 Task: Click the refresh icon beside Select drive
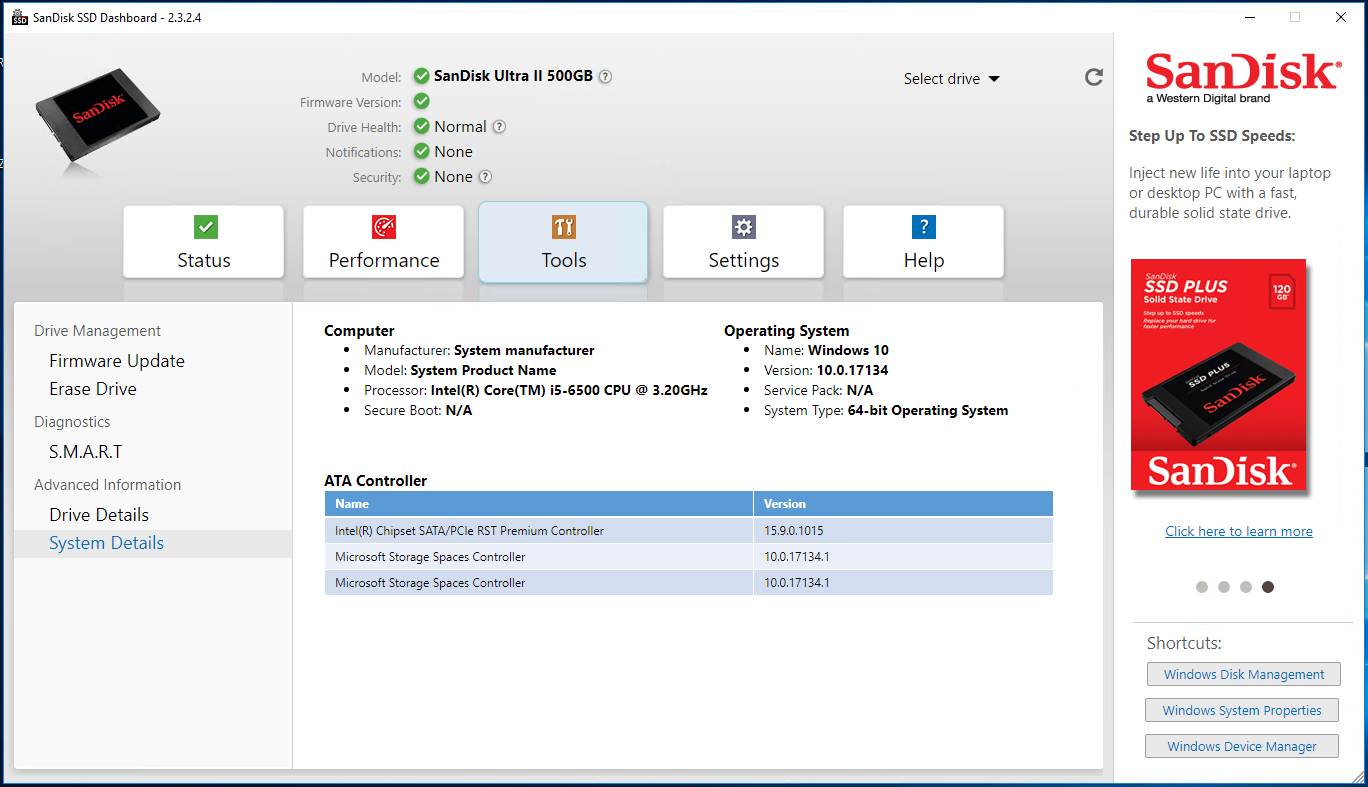pyautogui.click(x=1094, y=77)
